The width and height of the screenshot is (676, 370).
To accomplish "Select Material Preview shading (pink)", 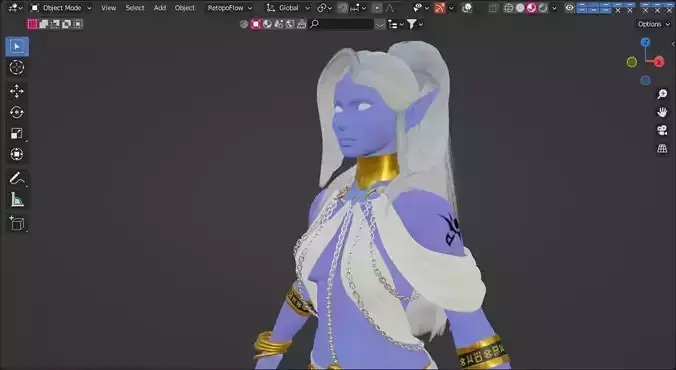I will click(x=531, y=8).
